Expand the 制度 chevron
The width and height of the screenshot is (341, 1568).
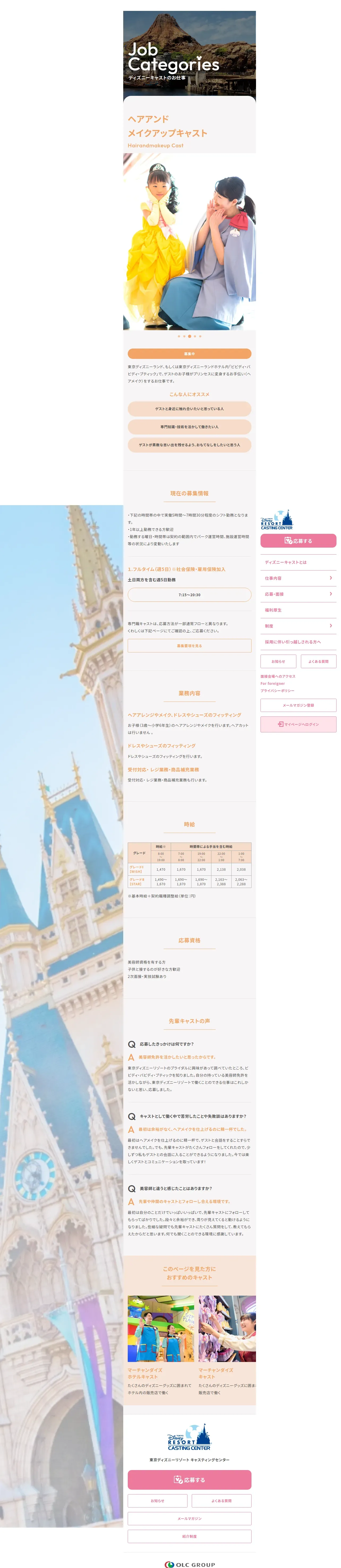pos(331,626)
